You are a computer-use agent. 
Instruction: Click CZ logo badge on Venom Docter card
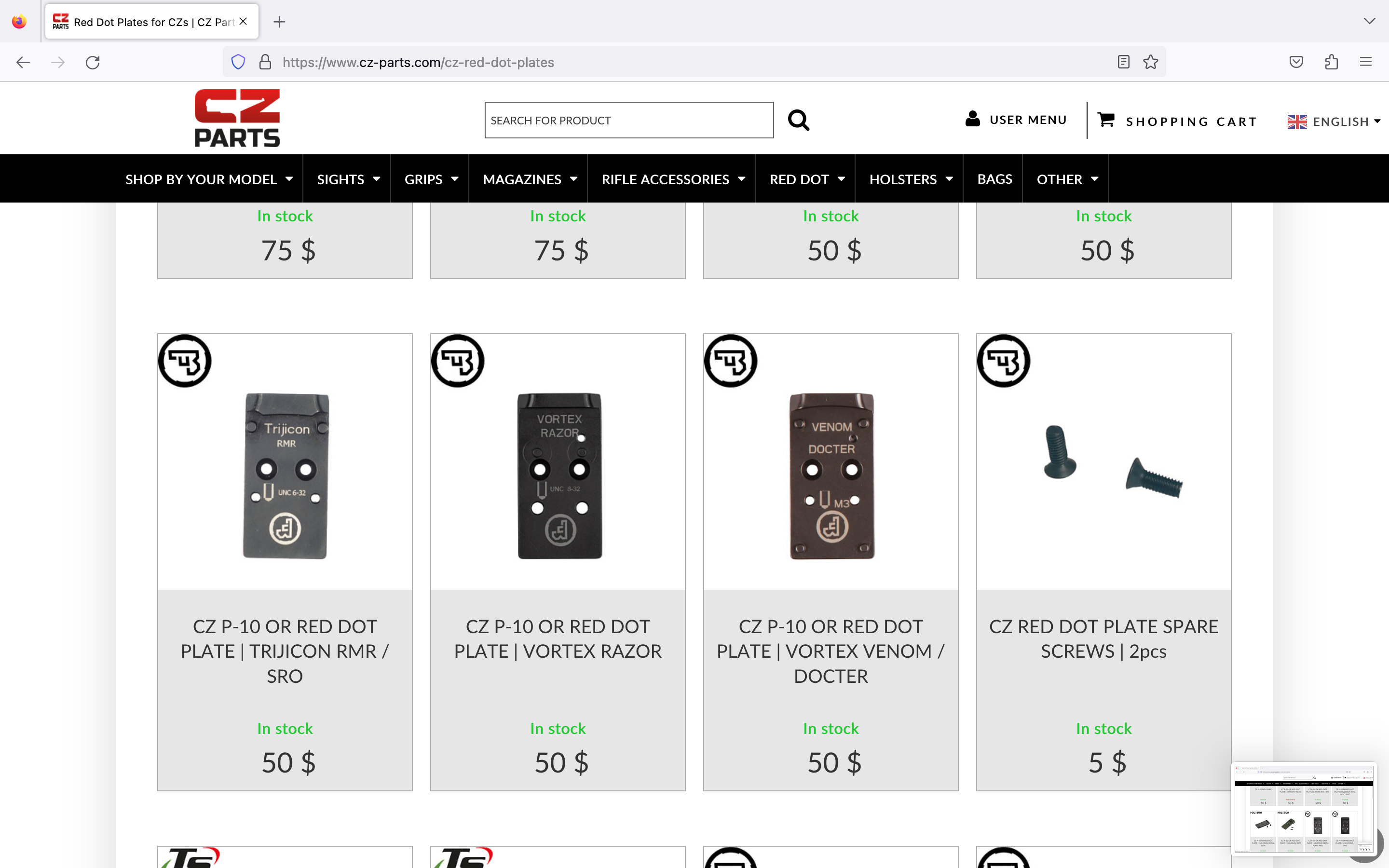[x=731, y=361]
